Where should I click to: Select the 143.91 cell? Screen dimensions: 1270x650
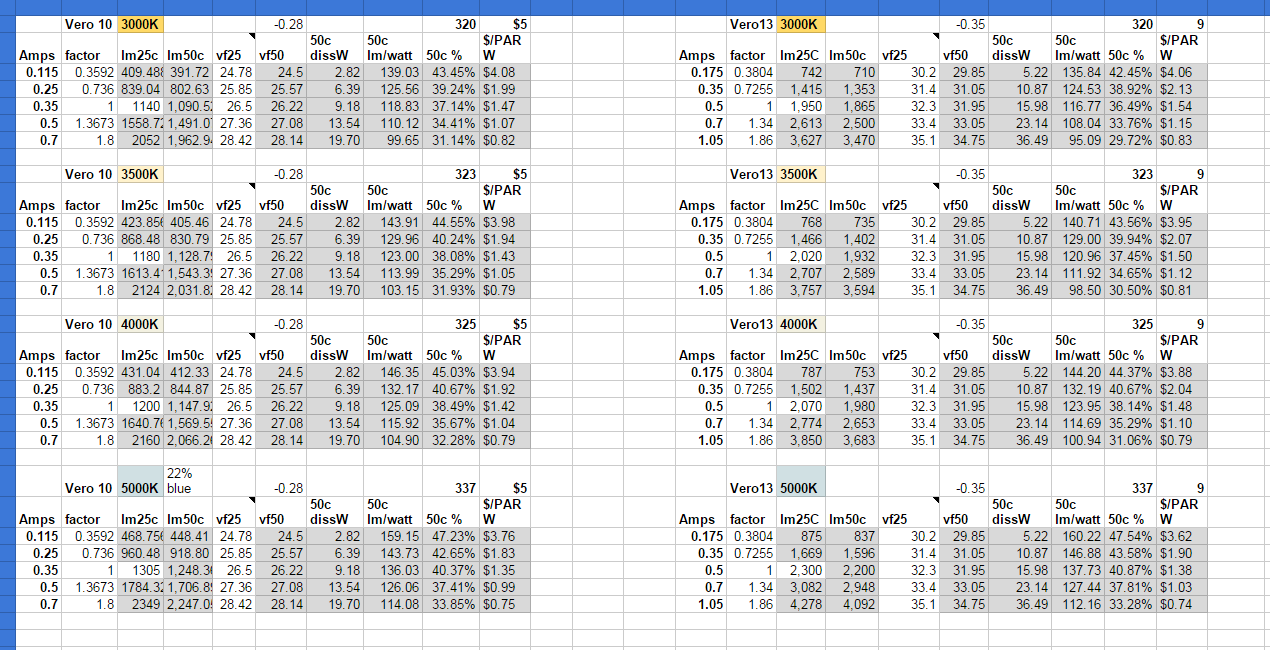tap(393, 222)
